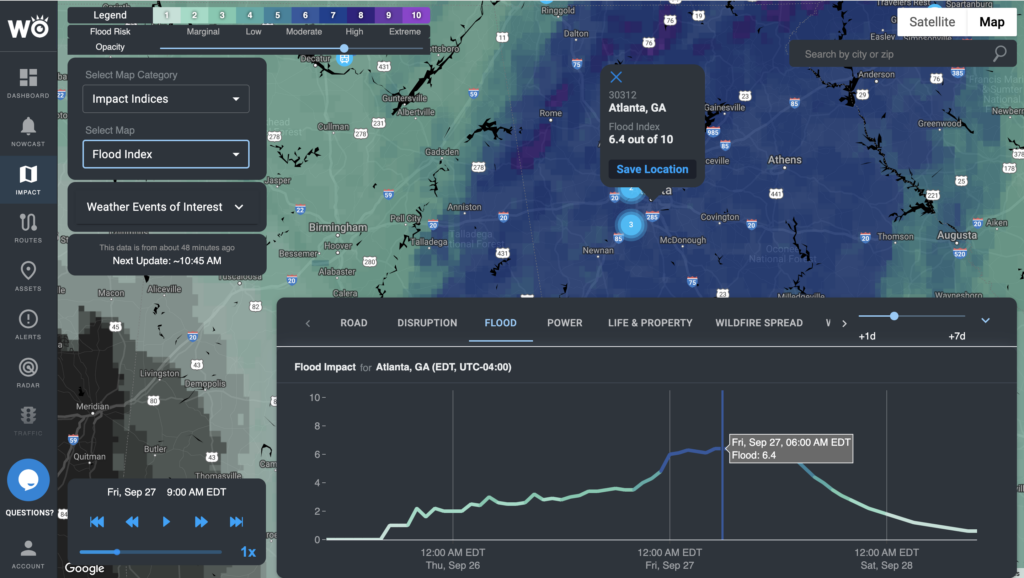Click the Opacity slider handle

[x=344, y=48]
